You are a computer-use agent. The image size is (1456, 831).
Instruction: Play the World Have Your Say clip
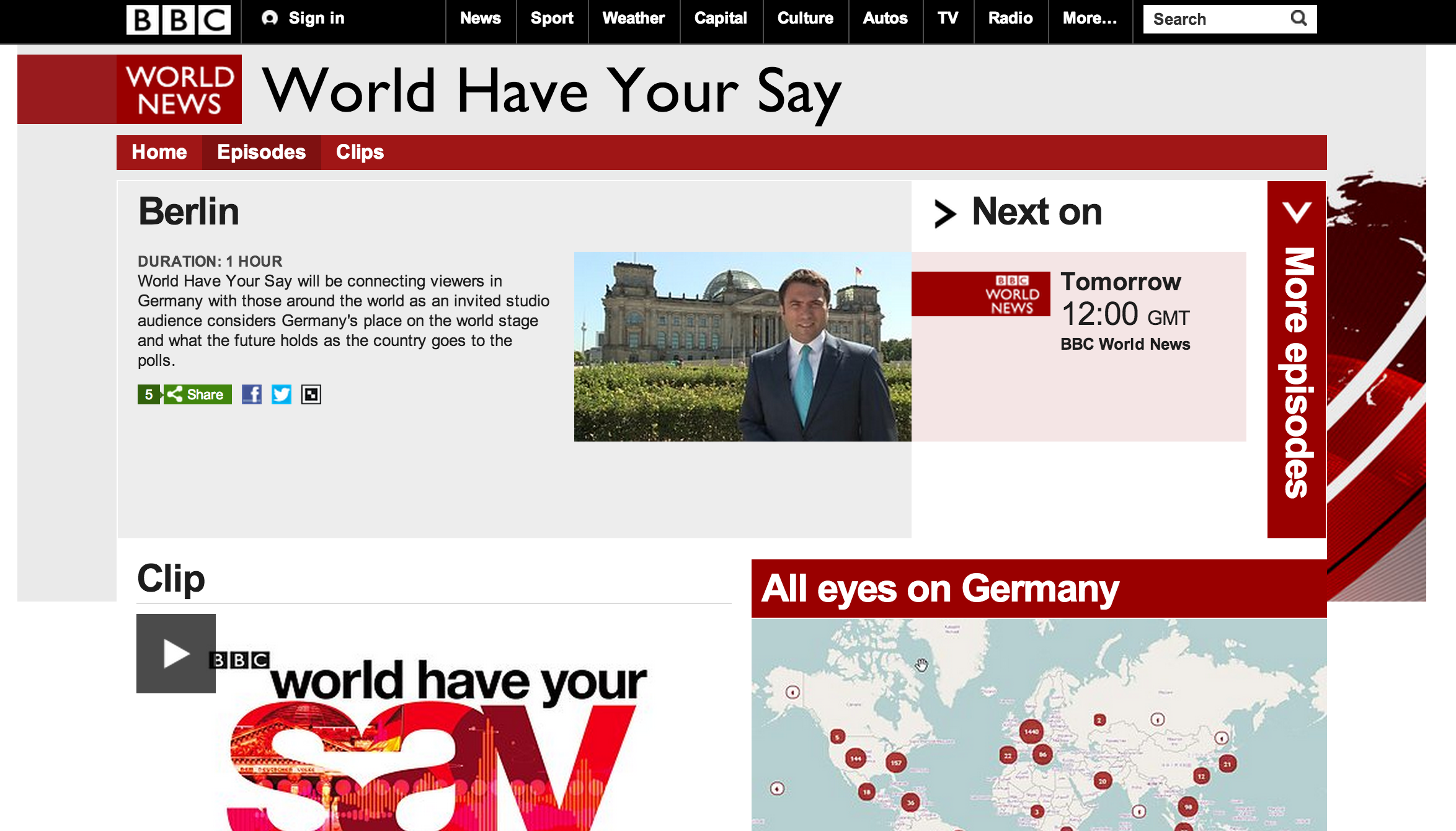176,654
